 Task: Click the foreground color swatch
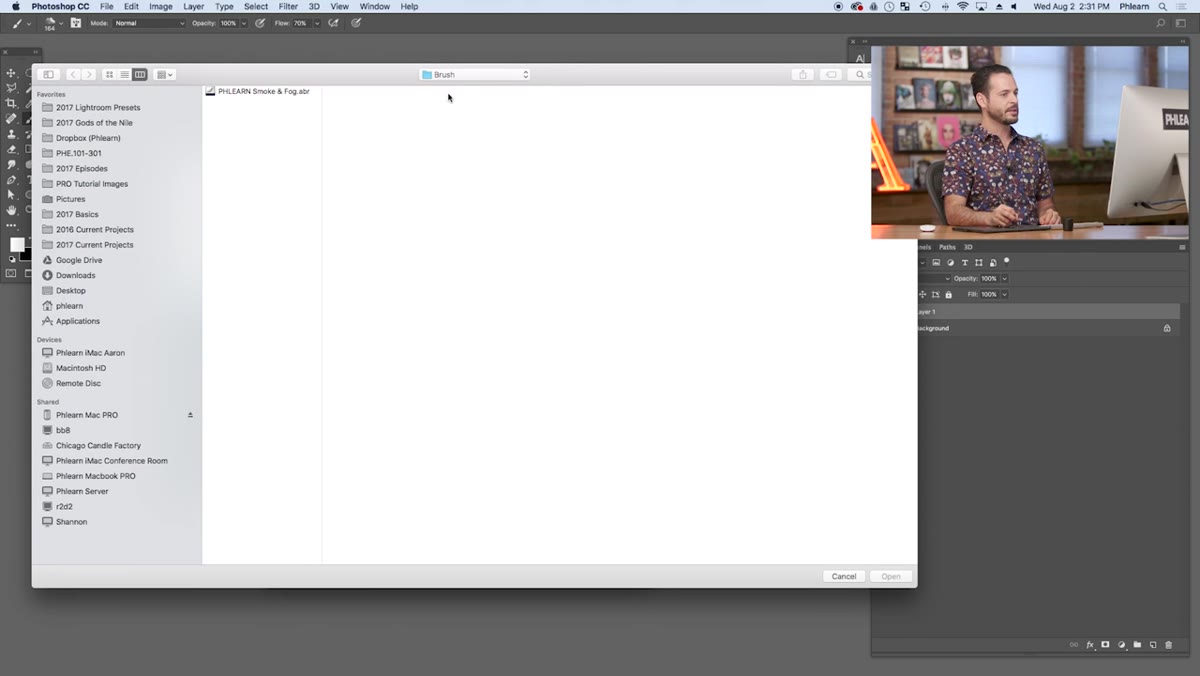[17, 245]
